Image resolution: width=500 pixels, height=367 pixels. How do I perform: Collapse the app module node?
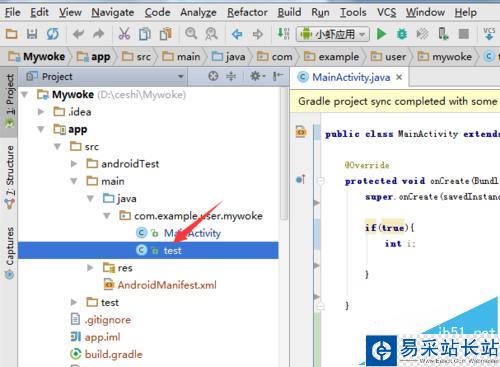tap(41, 129)
